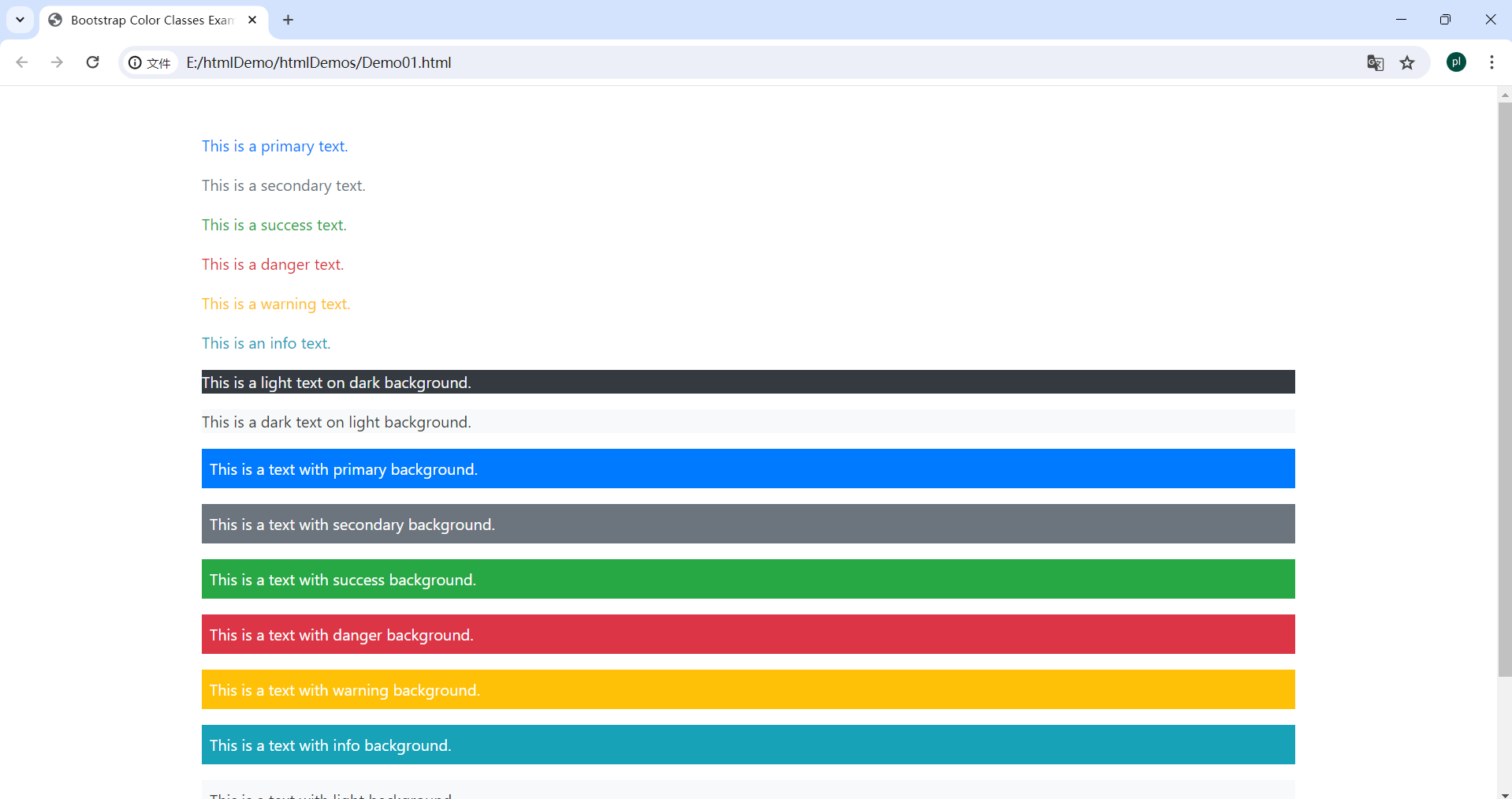Click the browser back arrow
The width and height of the screenshot is (1512, 799).
click(22, 62)
